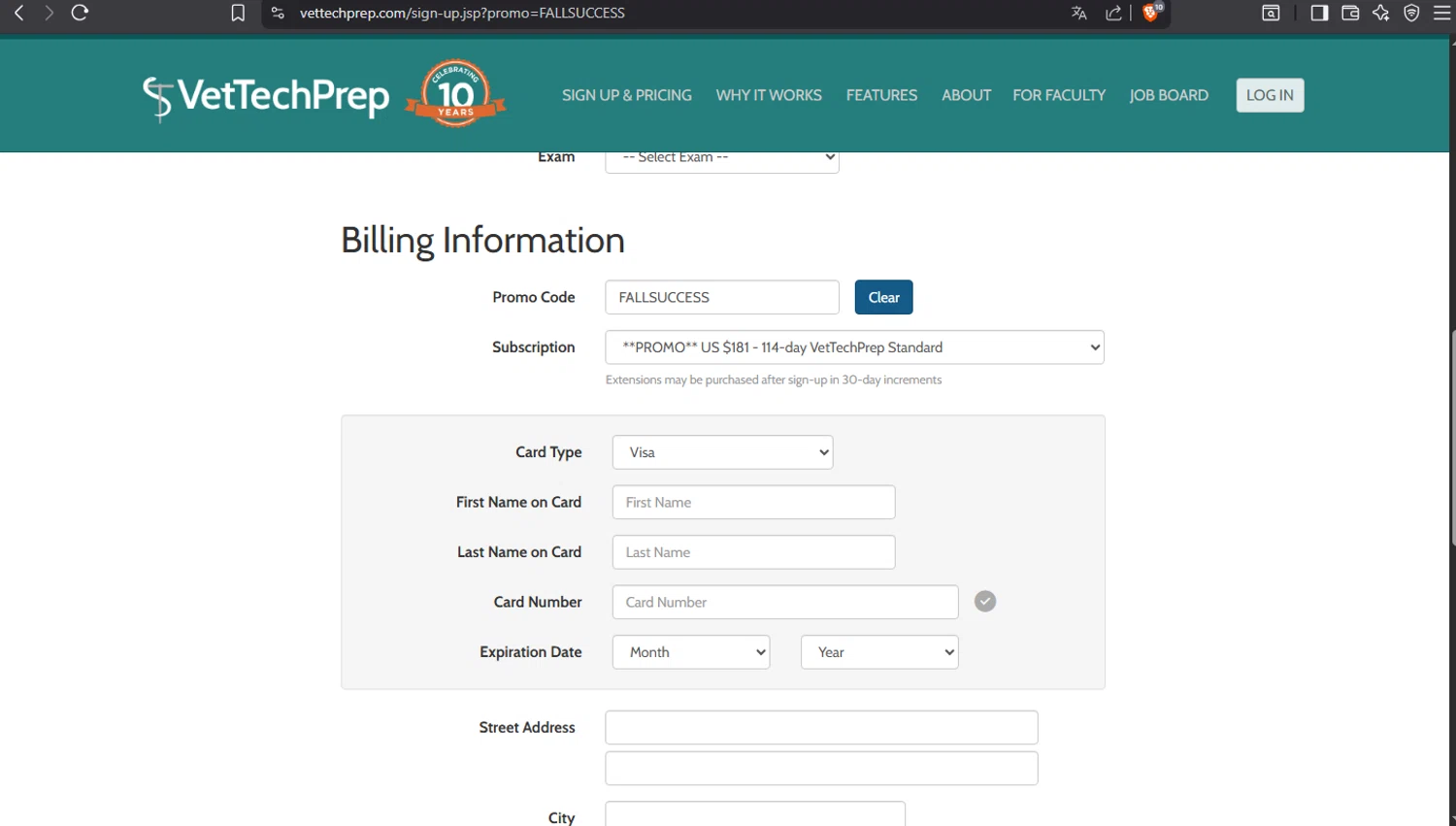Open site information icon in address bar
The width and height of the screenshot is (1456, 826).
[x=278, y=13]
